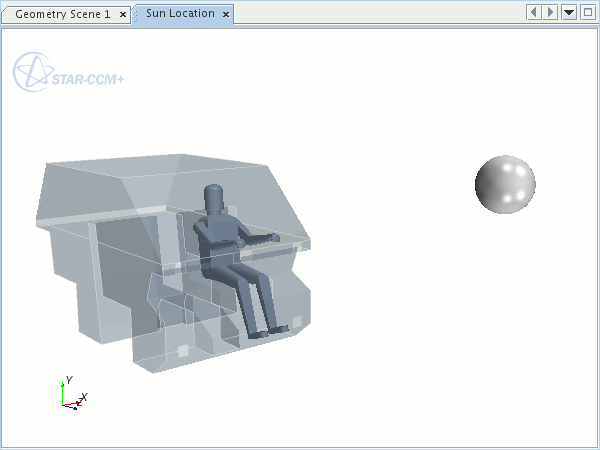
Task: Select the Sun Location tab
Action: point(180,14)
